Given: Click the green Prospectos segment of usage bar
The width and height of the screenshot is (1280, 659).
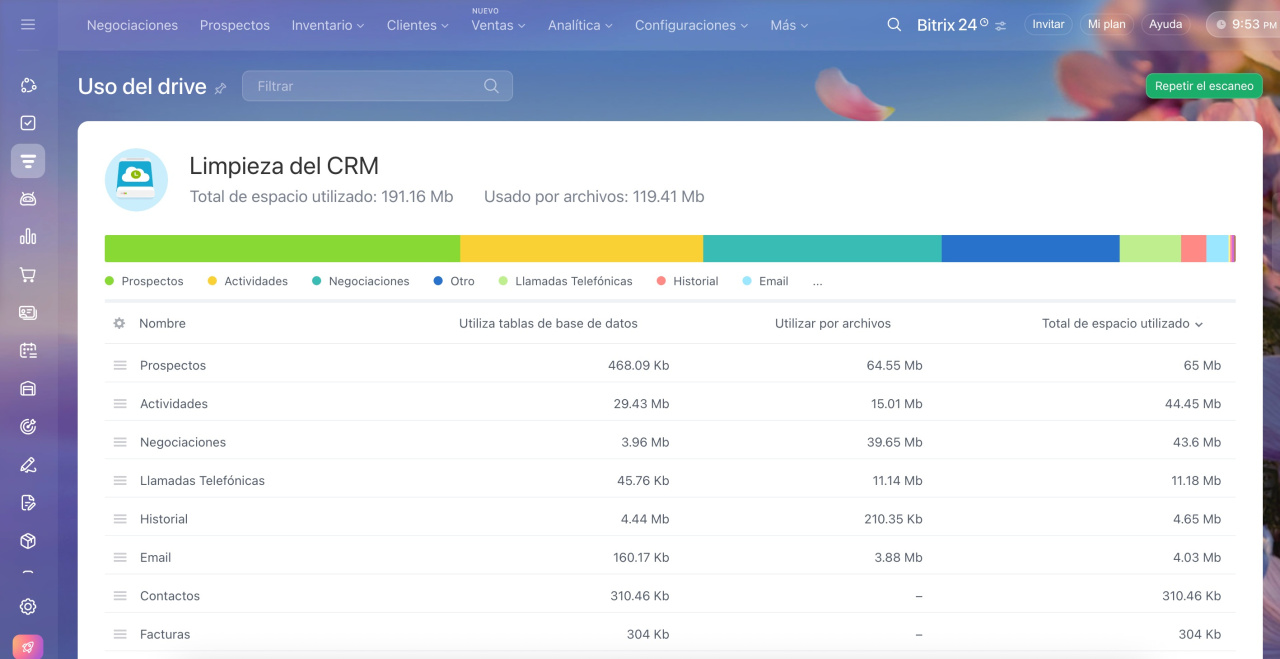Looking at the screenshot, I should coord(282,249).
